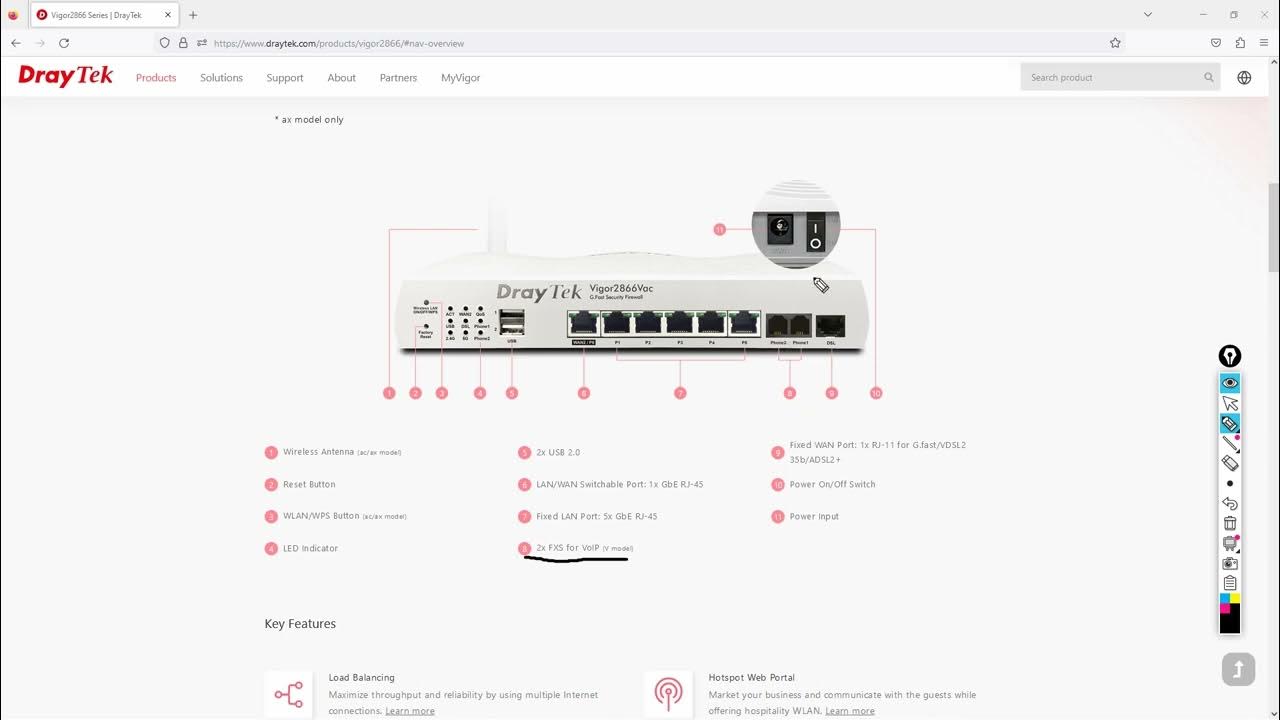Click the undo arrow in annotation bar

pyautogui.click(x=1230, y=503)
